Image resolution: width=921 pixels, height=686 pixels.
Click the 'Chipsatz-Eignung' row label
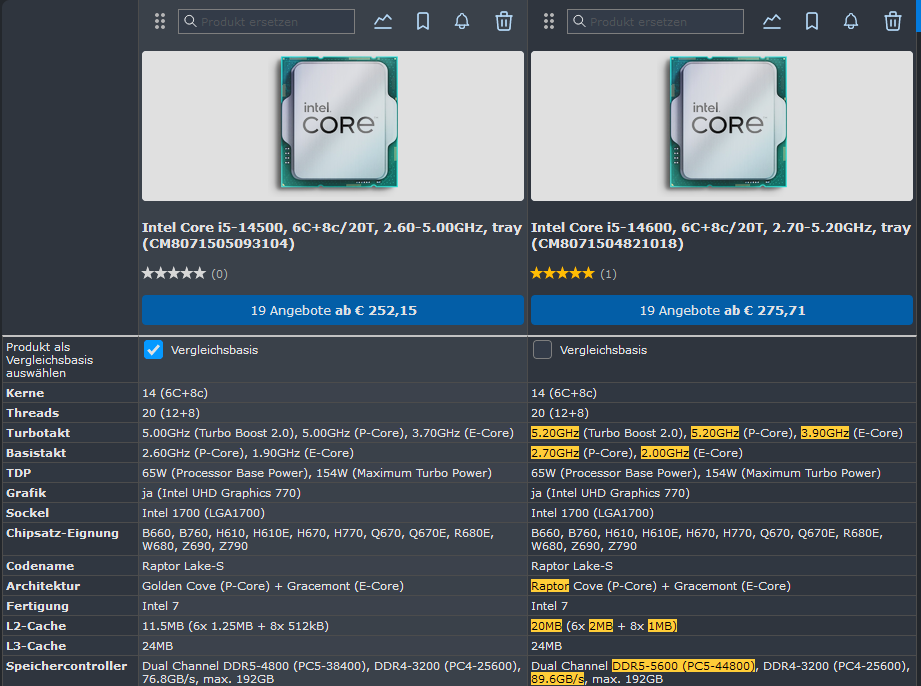coord(62,533)
